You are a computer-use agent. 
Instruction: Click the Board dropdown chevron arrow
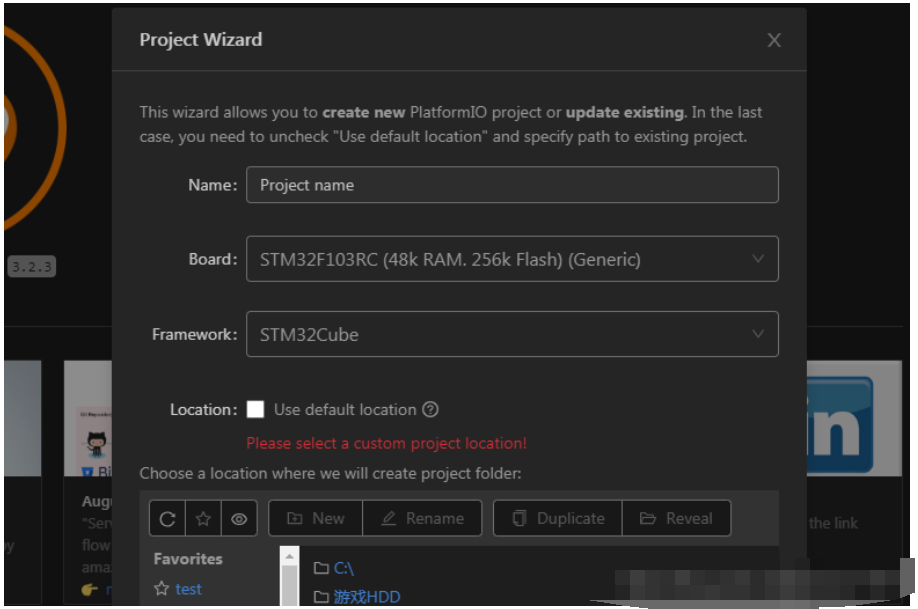click(x=758, y=259)
